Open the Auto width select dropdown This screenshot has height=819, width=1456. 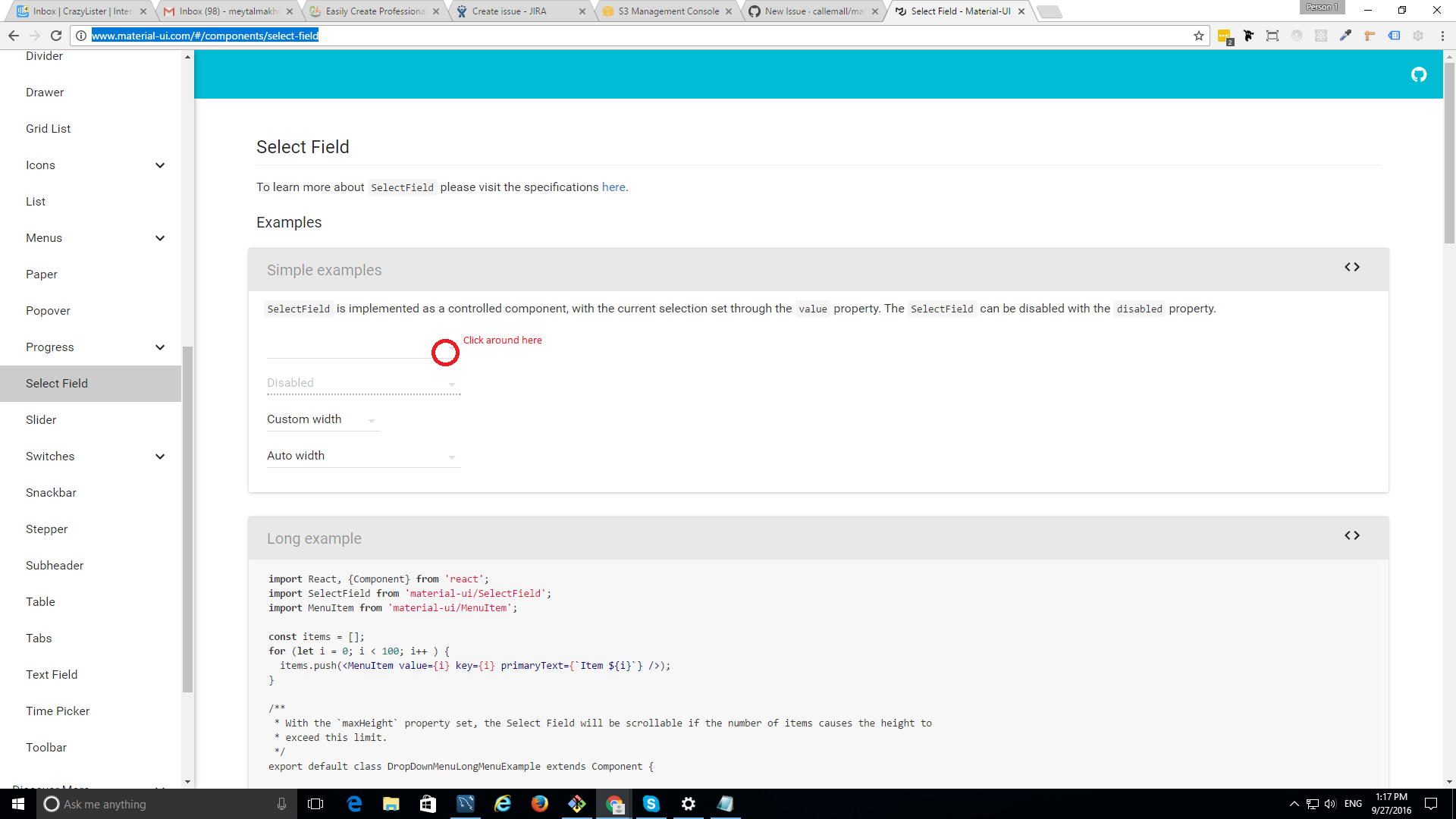point(362,456)
